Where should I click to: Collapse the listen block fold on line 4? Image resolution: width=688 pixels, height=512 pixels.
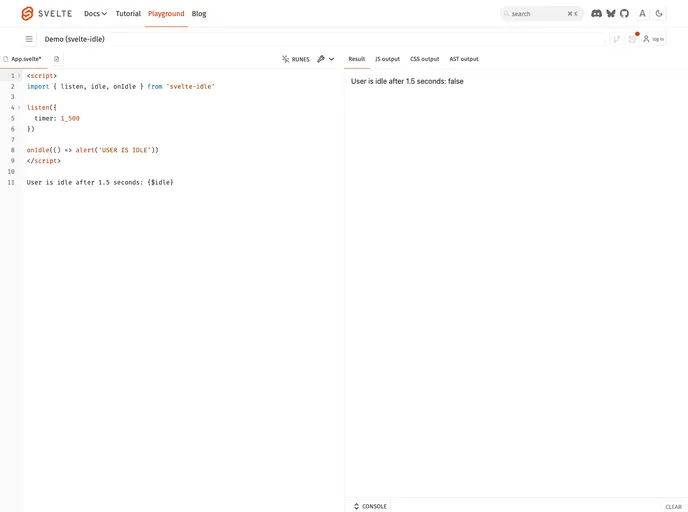pyautogui.click(x=19, y=107)
